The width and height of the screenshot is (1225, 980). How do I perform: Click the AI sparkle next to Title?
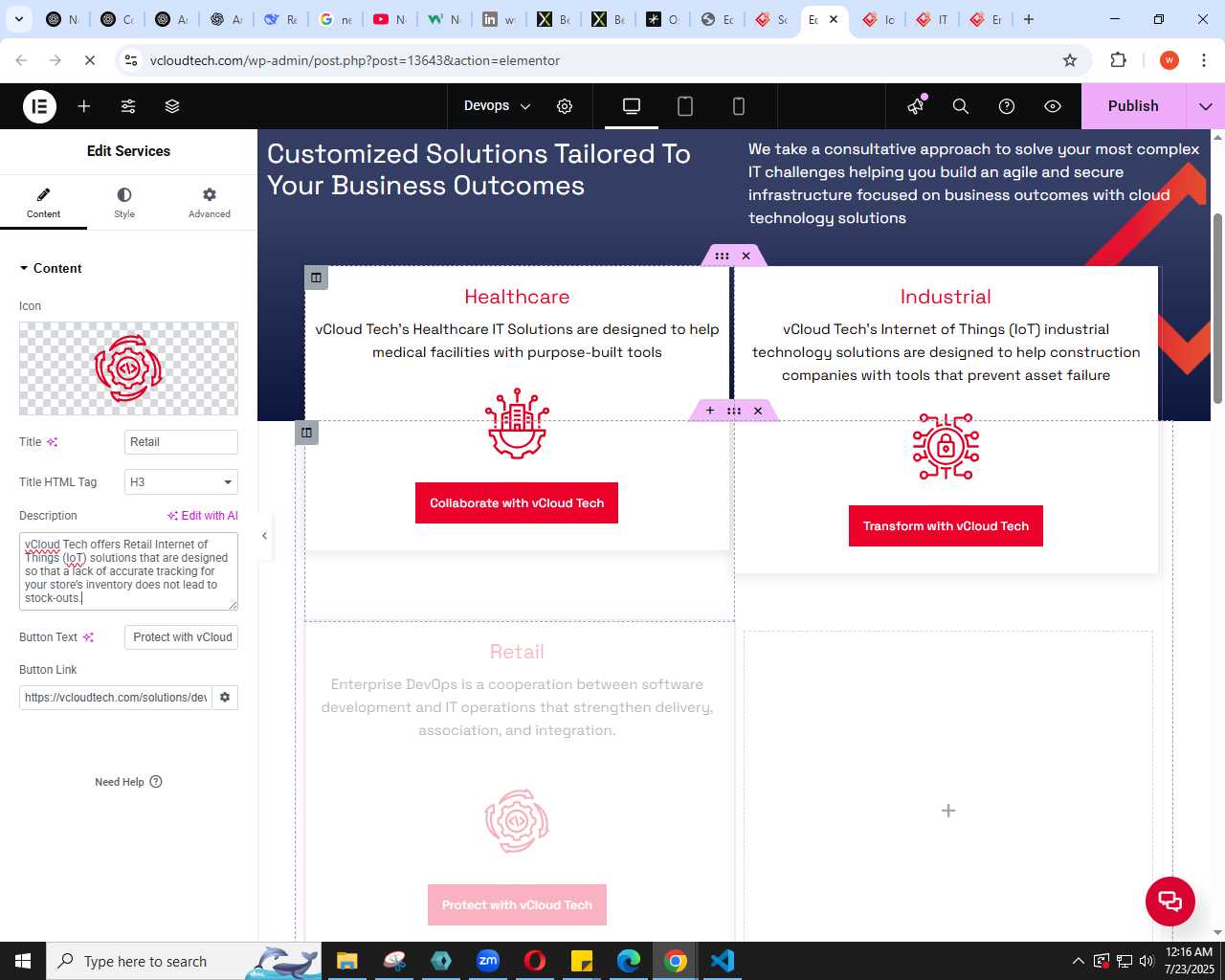pos(53,442)
